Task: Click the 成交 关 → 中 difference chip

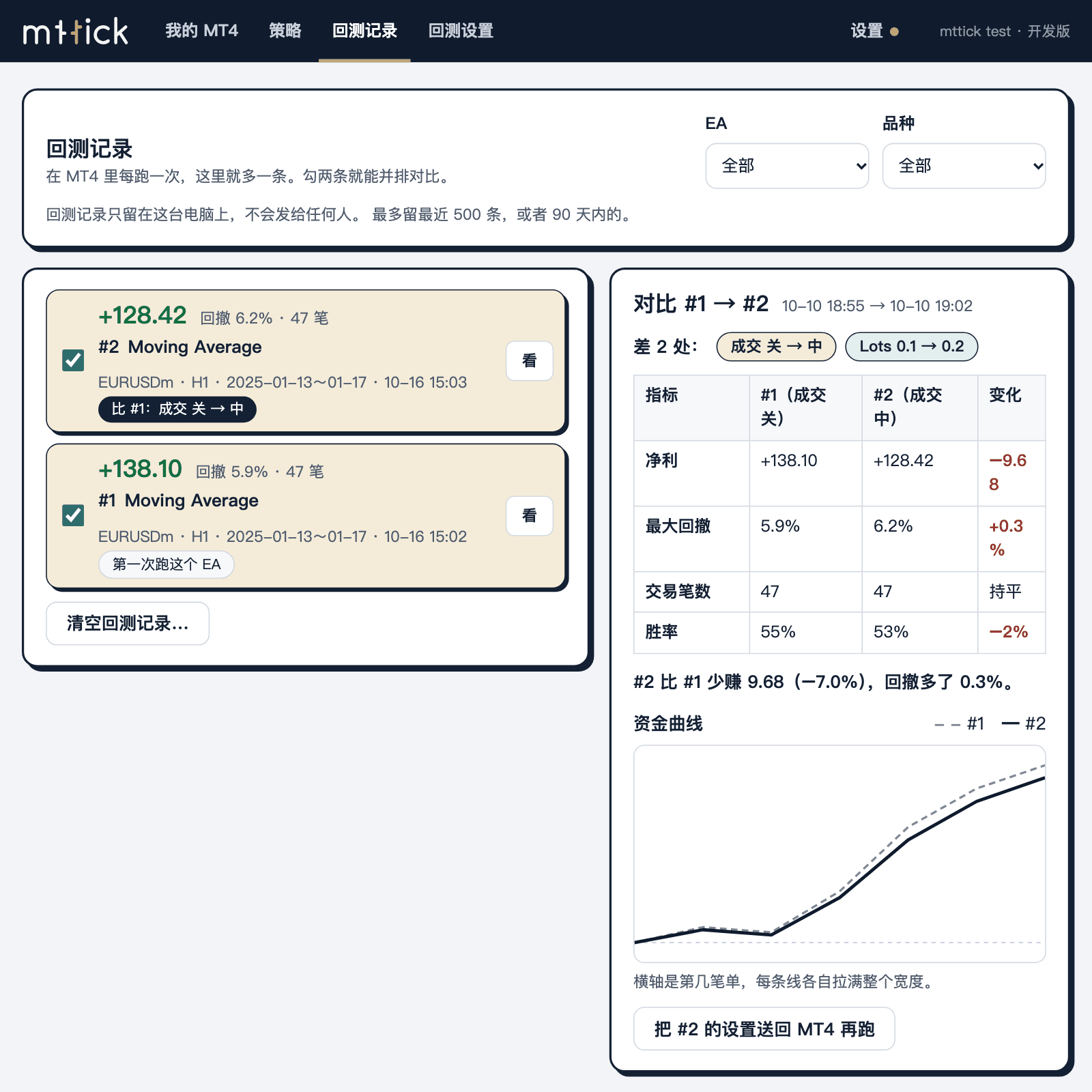Action: pos(777,347)
